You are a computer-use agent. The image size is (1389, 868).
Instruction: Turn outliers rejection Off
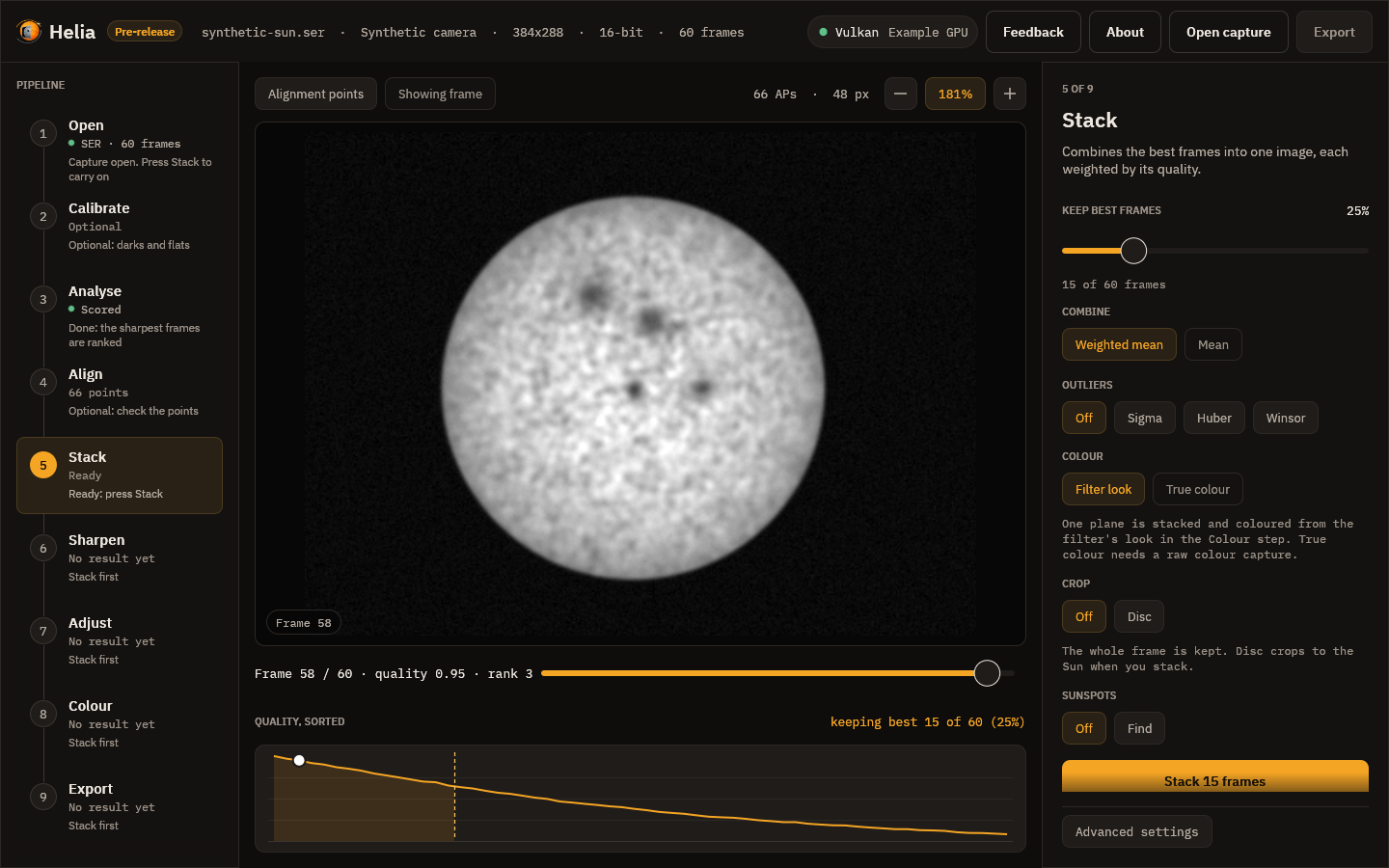click(x=1084, y=418)
